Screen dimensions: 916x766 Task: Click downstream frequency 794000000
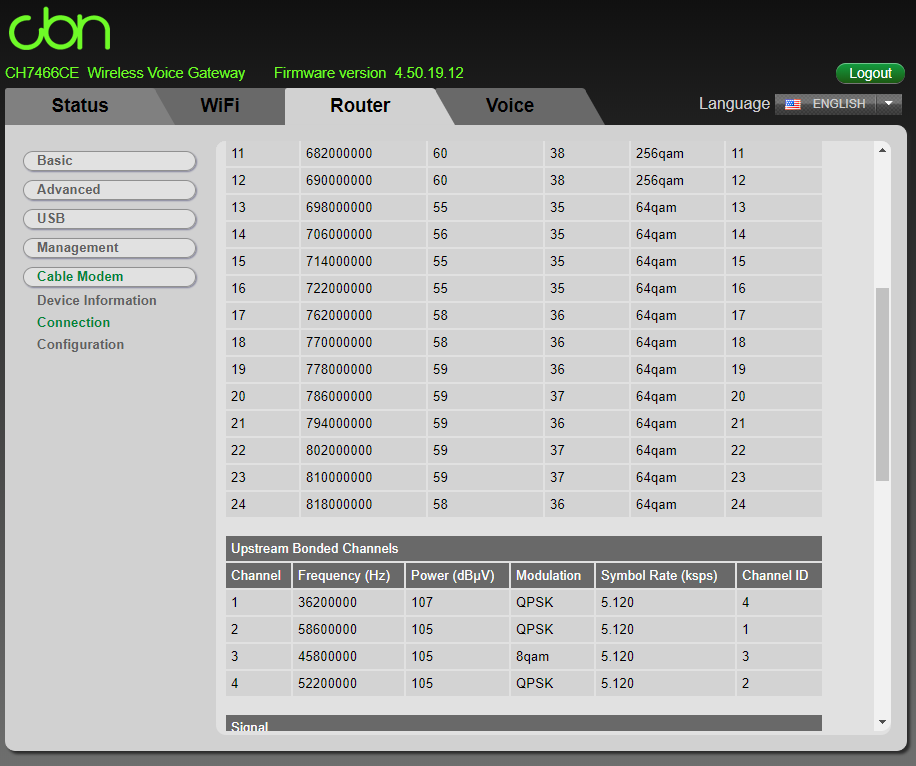(x=339, y=423)
